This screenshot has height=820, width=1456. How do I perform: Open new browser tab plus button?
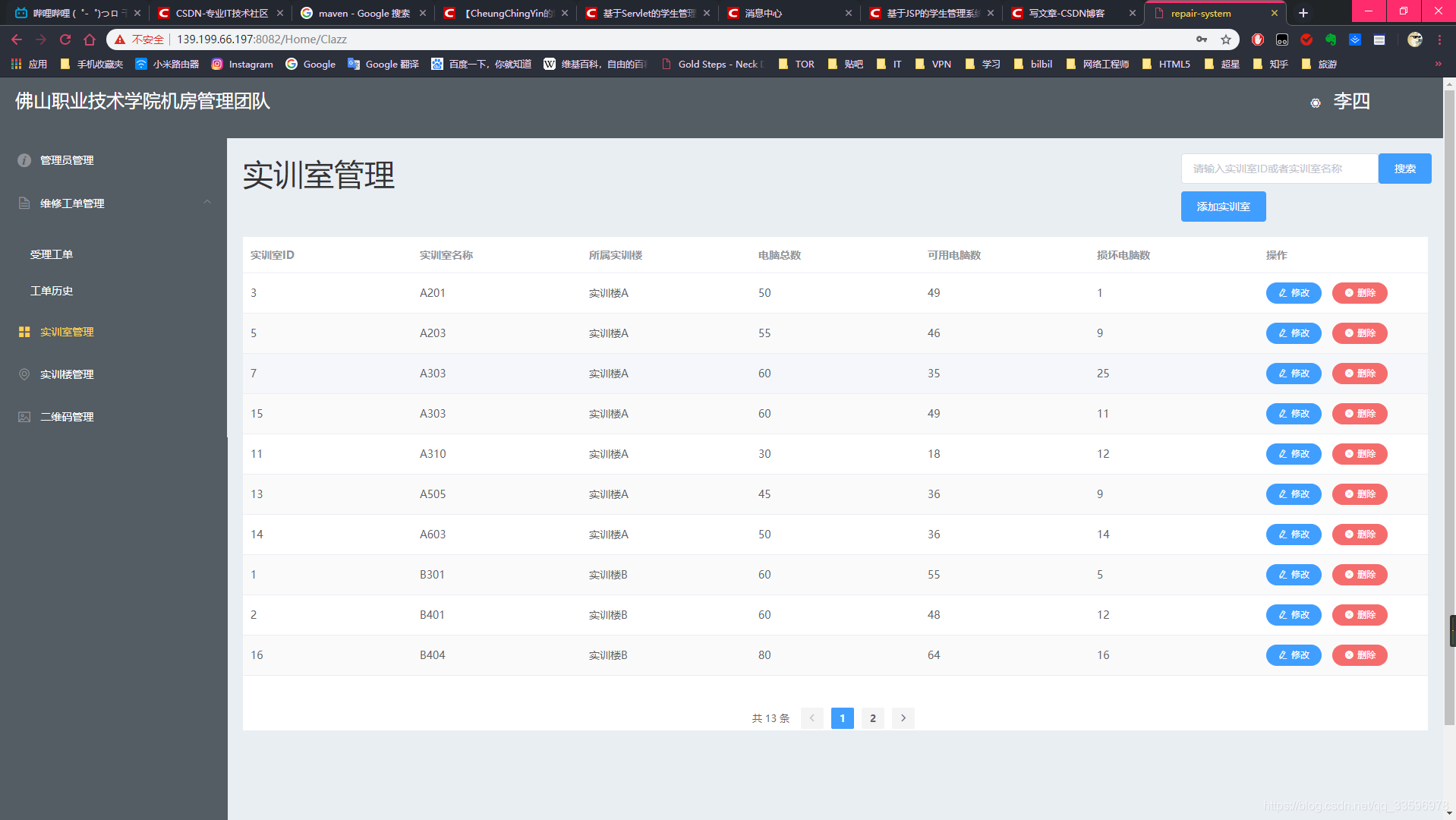(x=1303, y=13)
